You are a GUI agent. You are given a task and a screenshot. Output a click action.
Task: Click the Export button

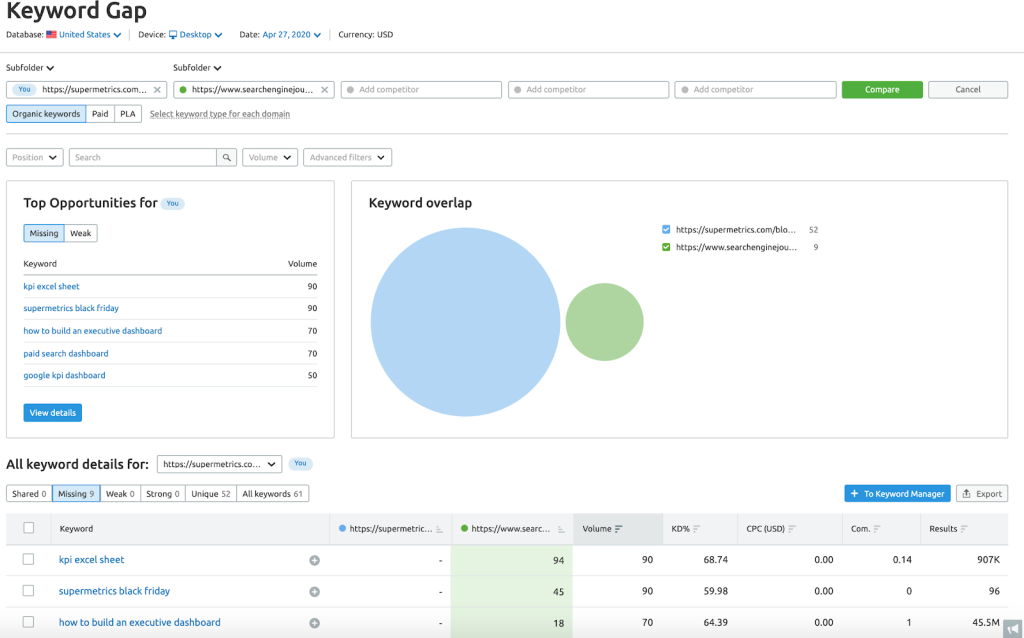[x=982, y=494]
